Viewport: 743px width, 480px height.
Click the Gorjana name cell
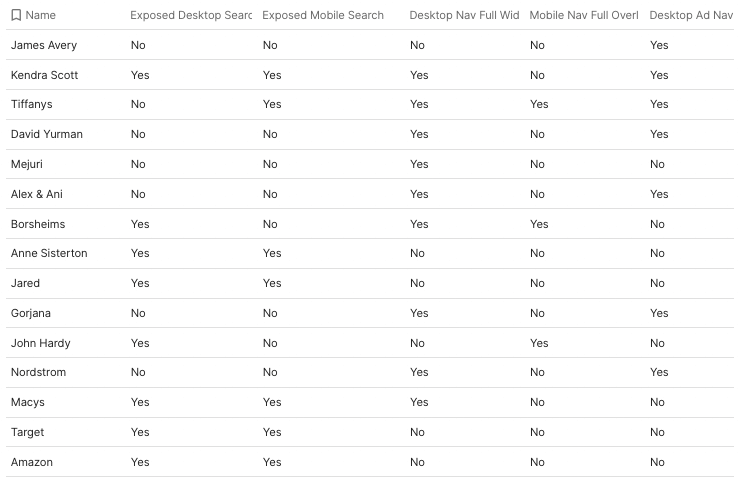click(x=32, y=313)
